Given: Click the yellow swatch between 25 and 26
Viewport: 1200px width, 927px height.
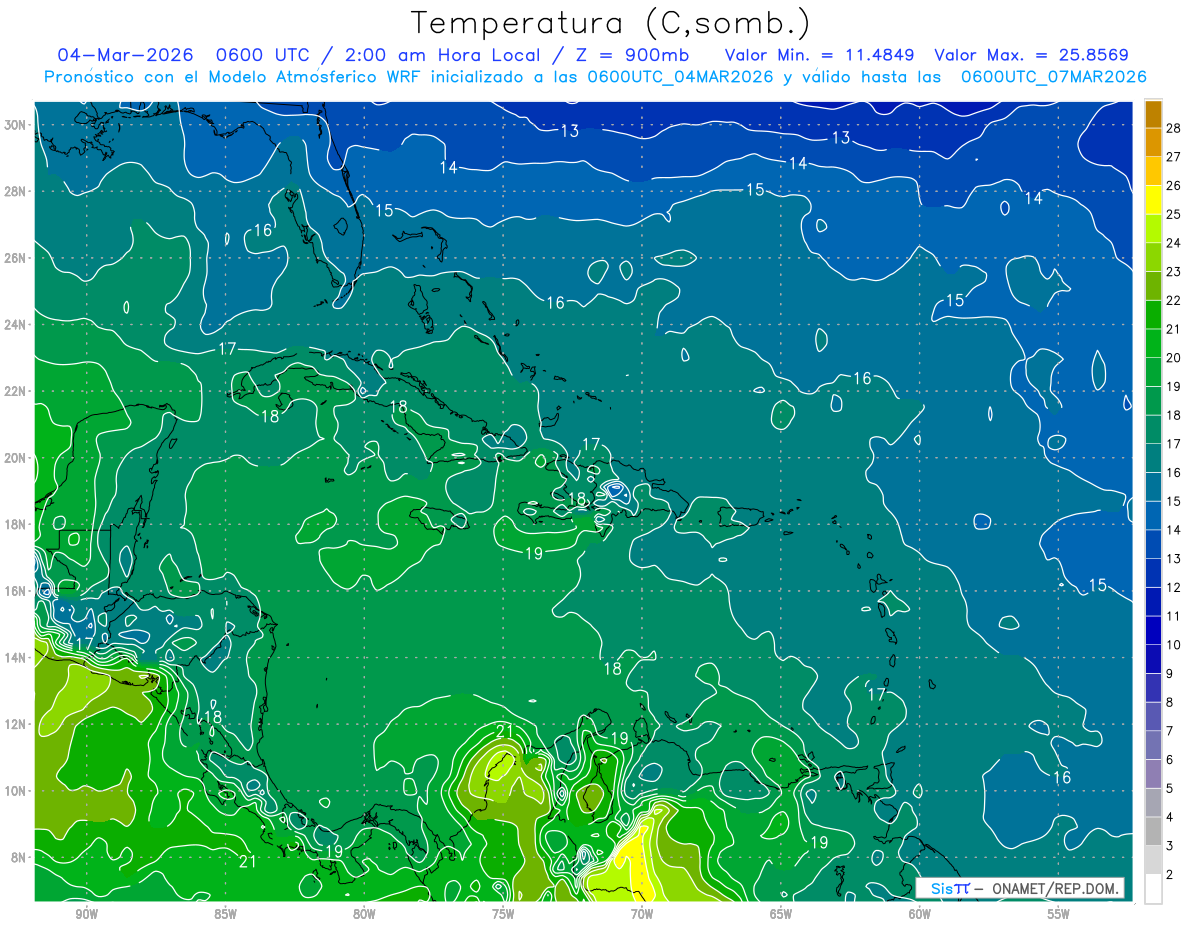Looking at the screenshot, I should click(1153, 200).
